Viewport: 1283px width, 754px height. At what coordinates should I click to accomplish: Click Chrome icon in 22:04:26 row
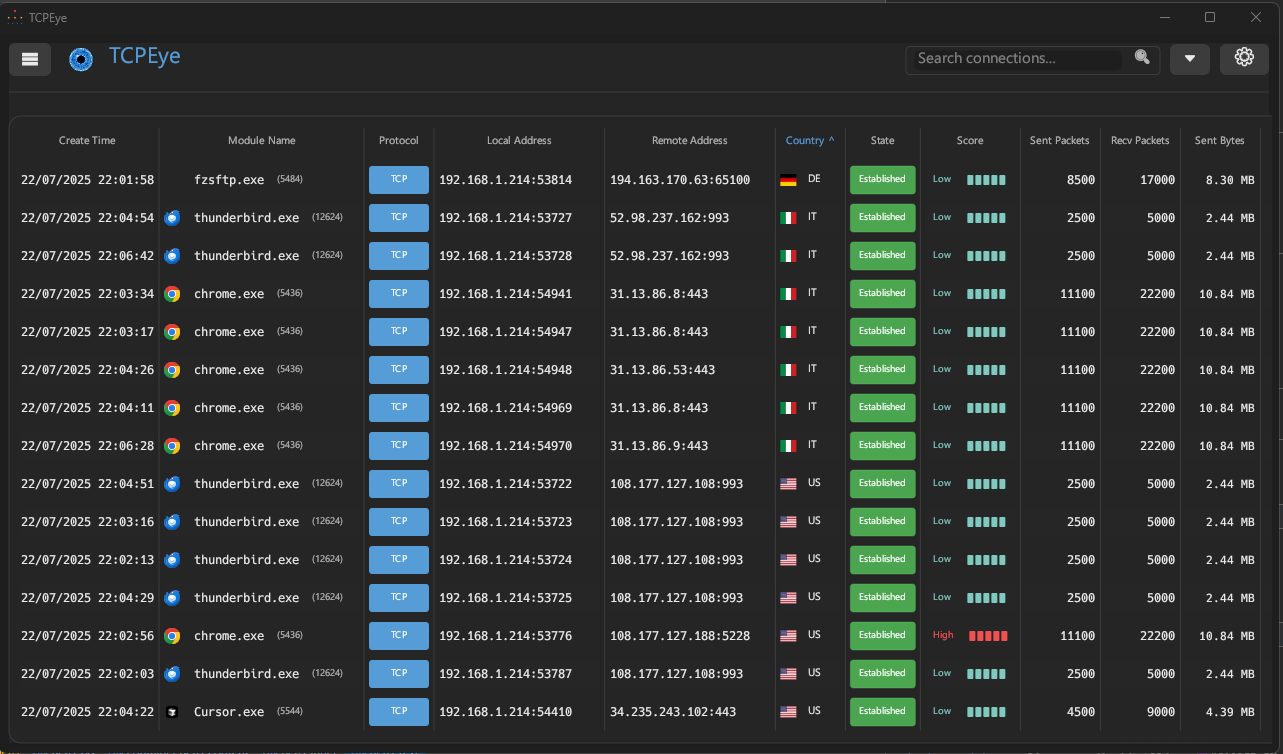click(172, 370)
